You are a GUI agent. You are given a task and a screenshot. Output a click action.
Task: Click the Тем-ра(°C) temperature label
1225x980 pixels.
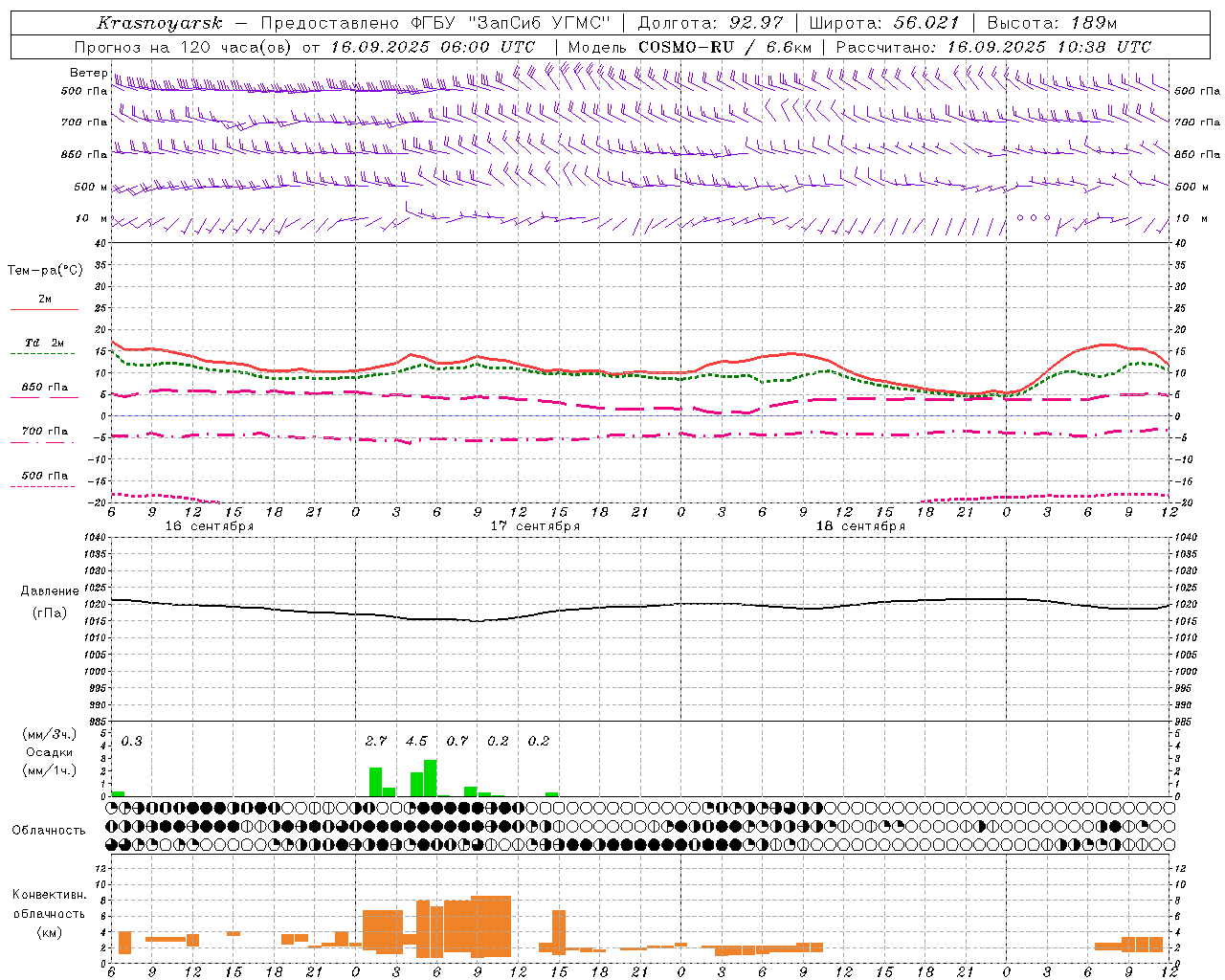[x=45, y=271]
